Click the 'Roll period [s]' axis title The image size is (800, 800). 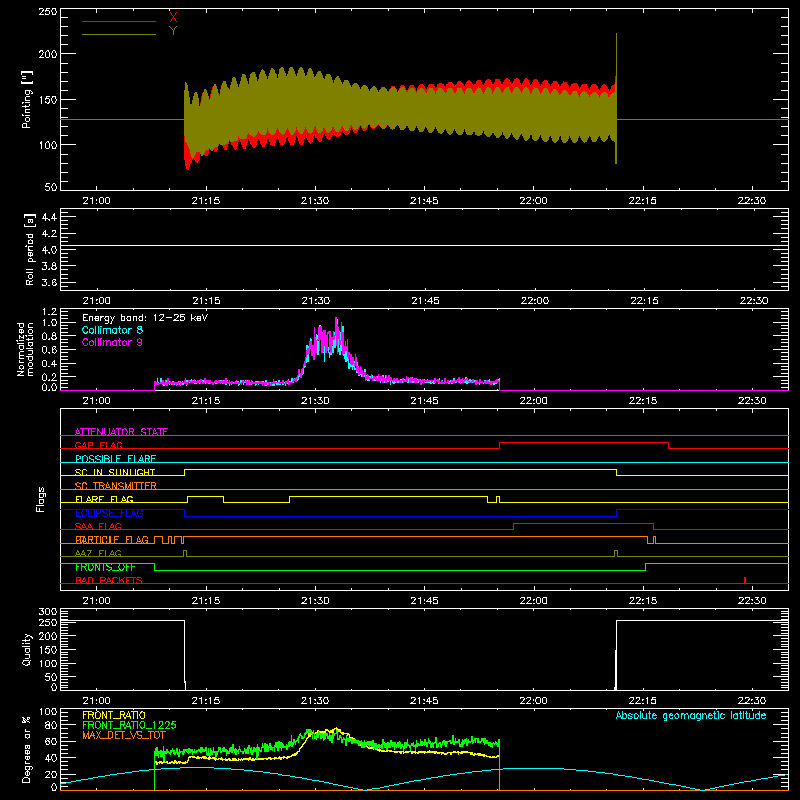coord(29,249)
